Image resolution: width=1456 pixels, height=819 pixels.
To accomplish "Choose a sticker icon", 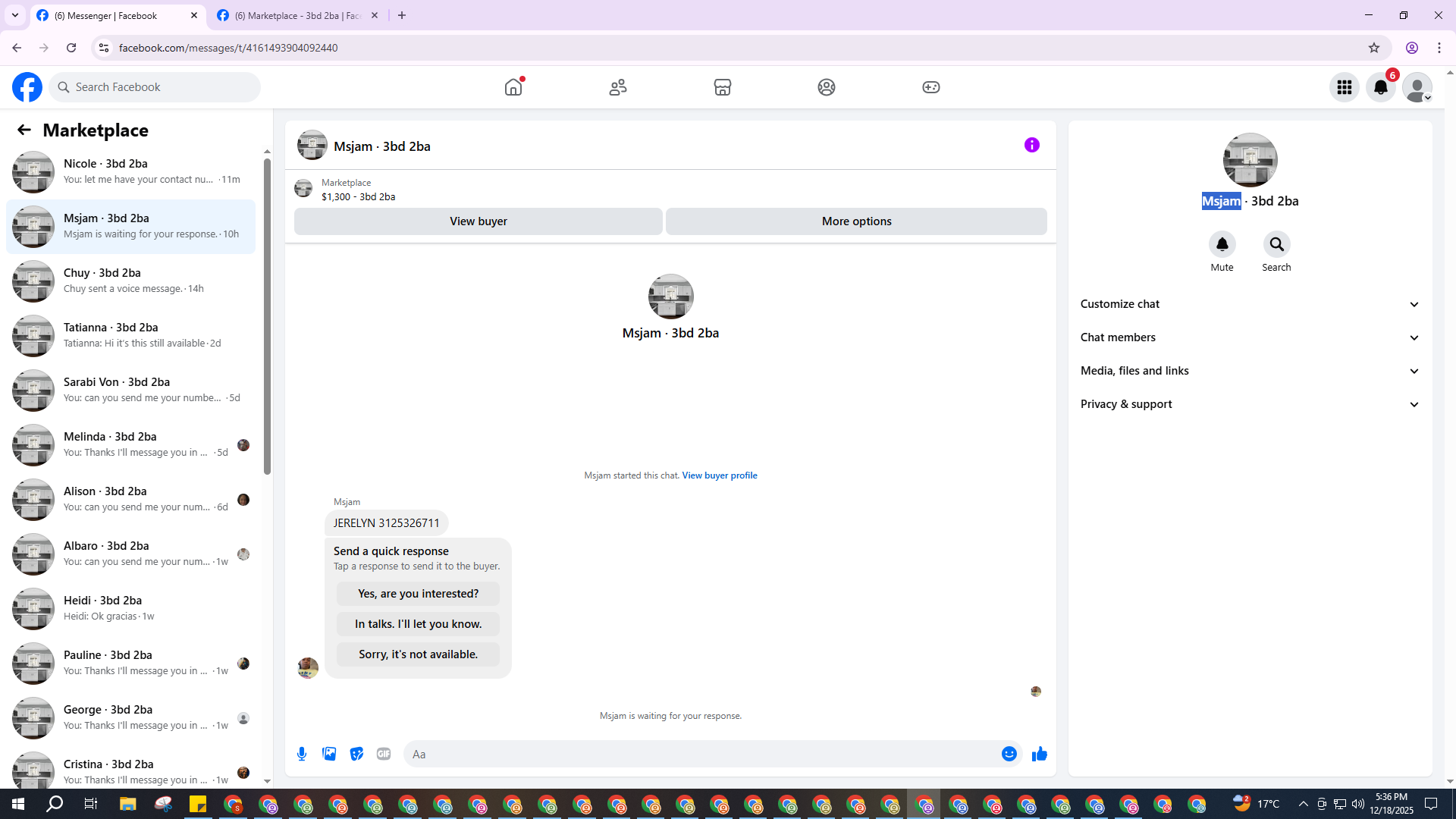I will [356, 754].
